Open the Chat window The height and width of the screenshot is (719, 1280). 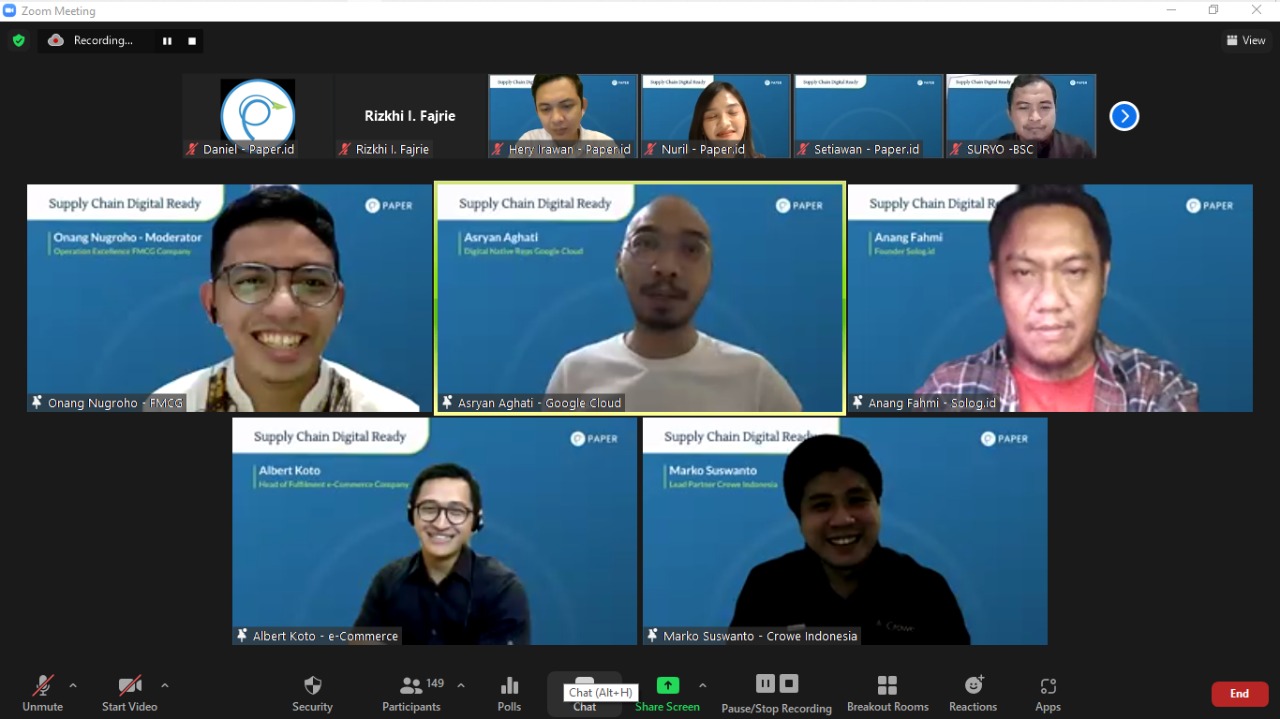(584, 700)
